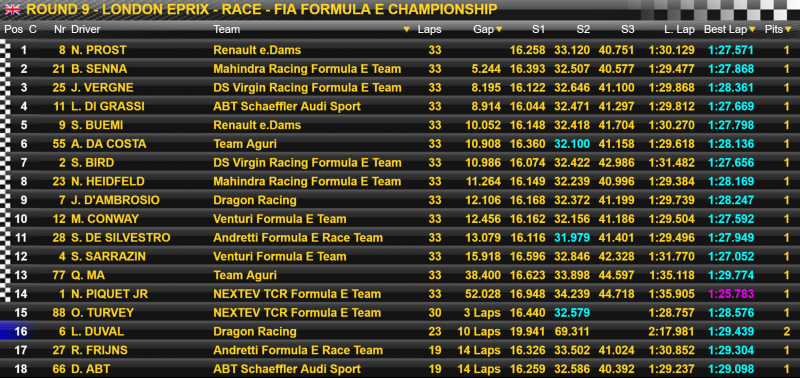Click the cyan S2 time 31.979
This screenshot has width=800, height=378.
(x=572, y=238)
